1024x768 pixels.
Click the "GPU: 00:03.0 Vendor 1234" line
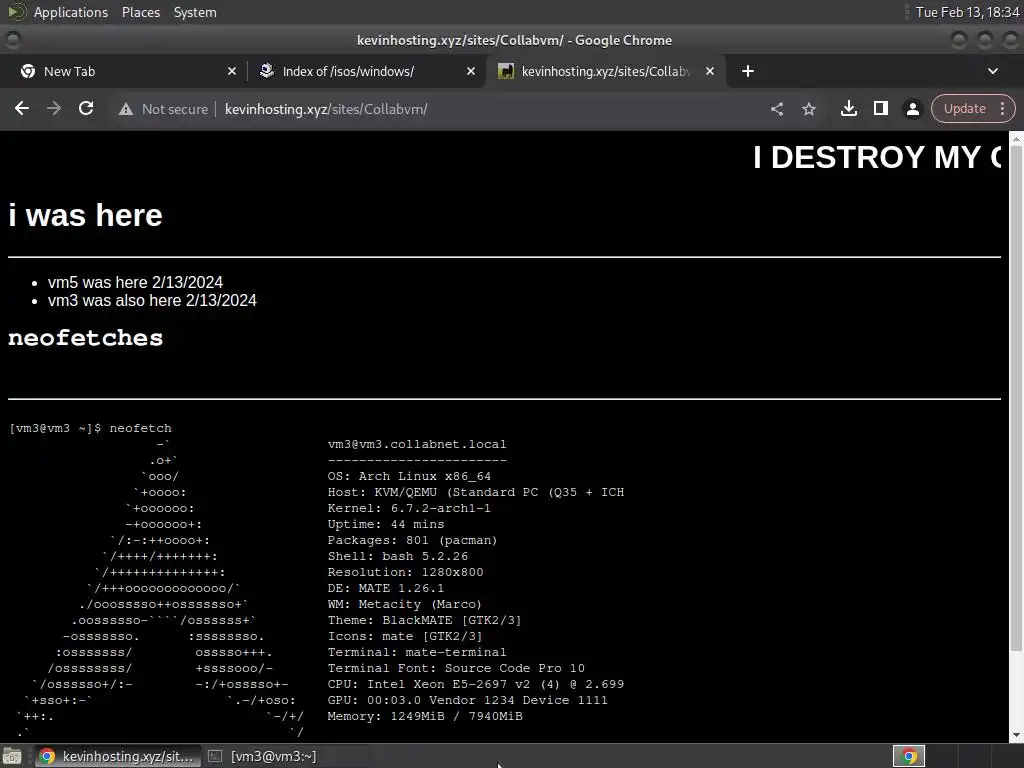tap(468, 700)
